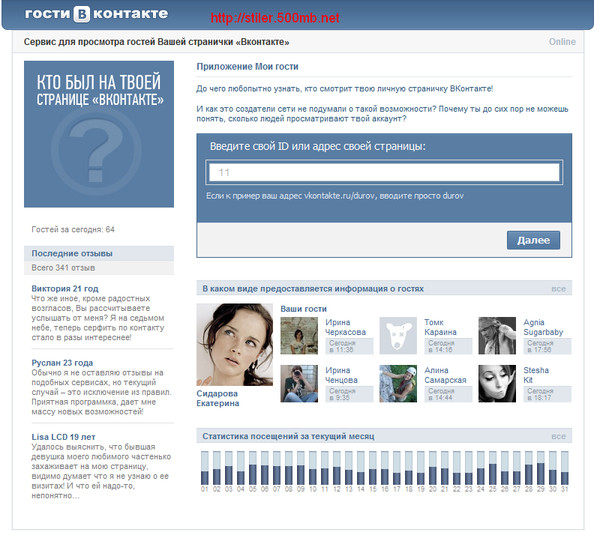Click the Всего 341 отзыв text
This screenshot has height=553, width=600.
pyautogui.click(x=63, y=268)
